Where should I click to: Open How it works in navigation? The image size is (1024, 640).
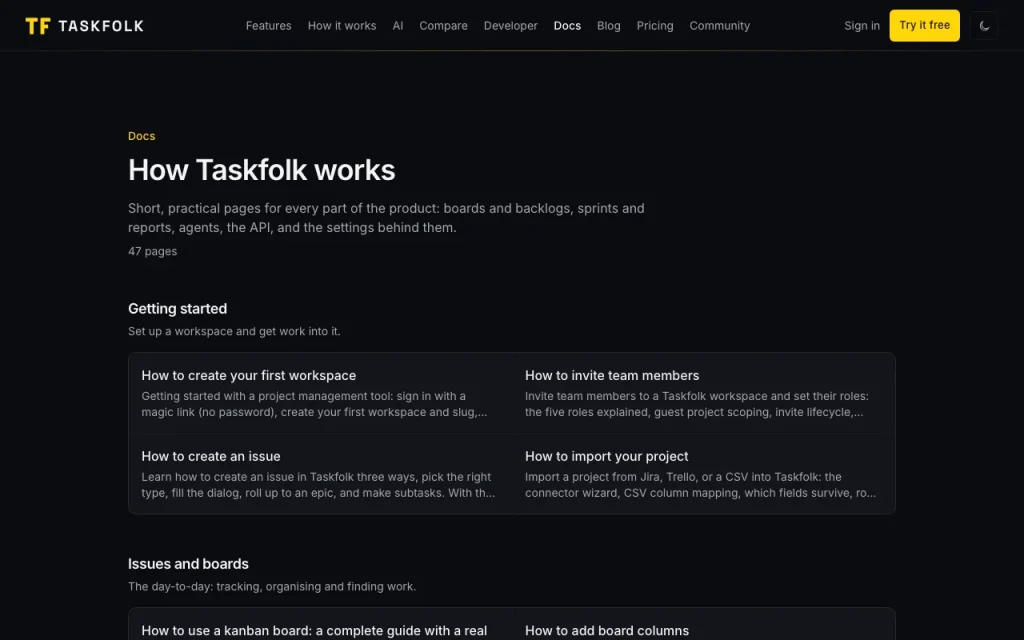click(342, 25)
